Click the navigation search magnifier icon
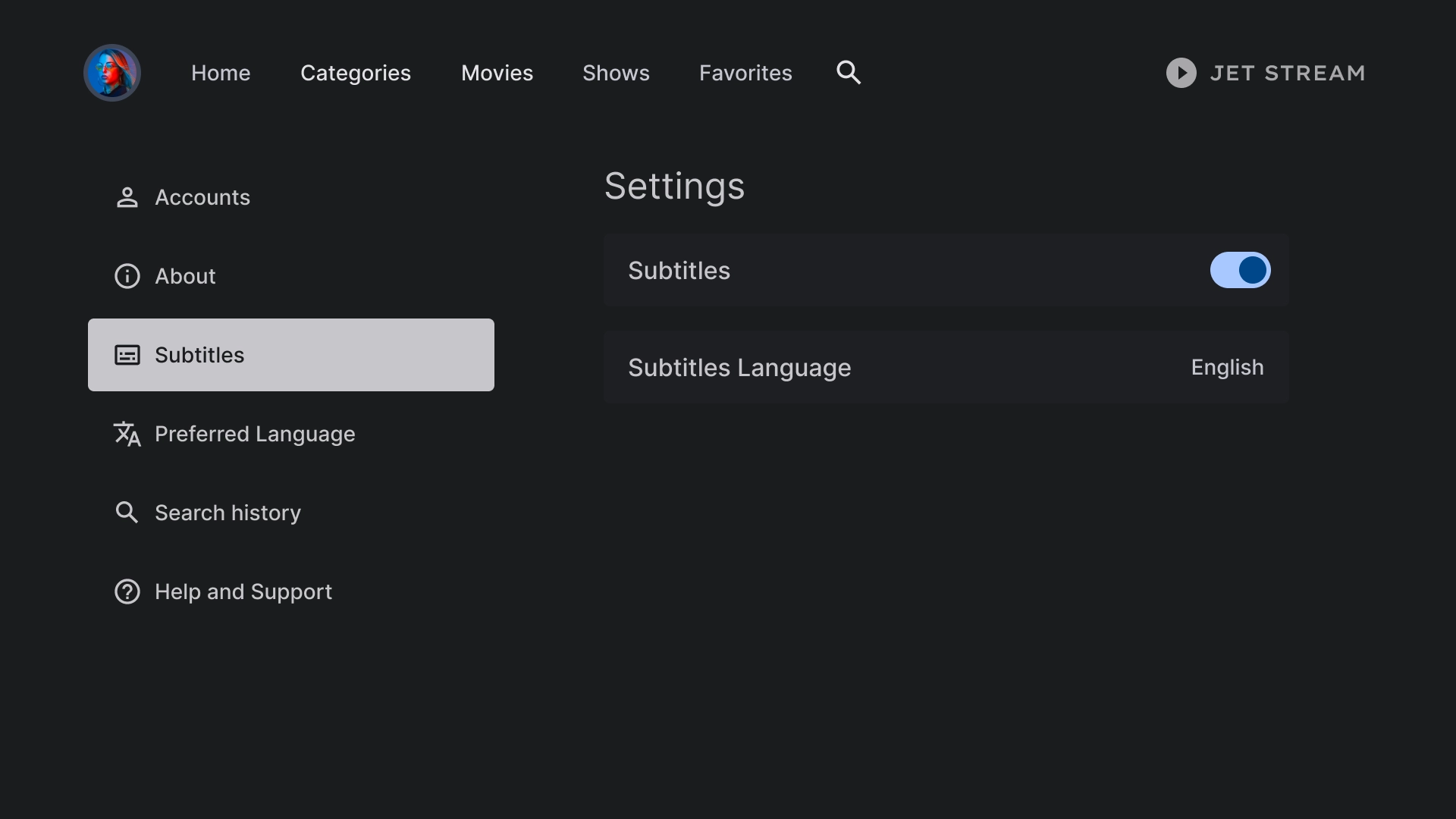Screen dimensions: 1456x819 (x=849, y=72)
